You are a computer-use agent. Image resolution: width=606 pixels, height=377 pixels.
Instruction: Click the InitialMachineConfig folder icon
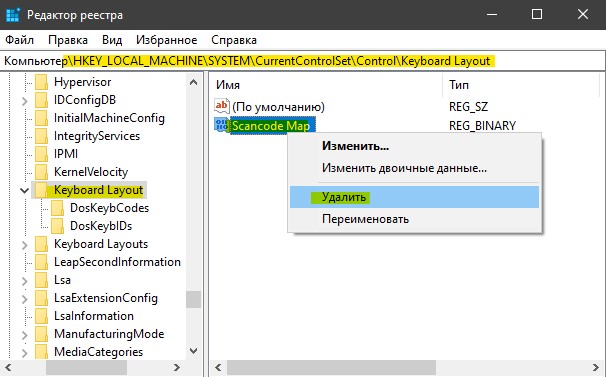coord(41,118)
